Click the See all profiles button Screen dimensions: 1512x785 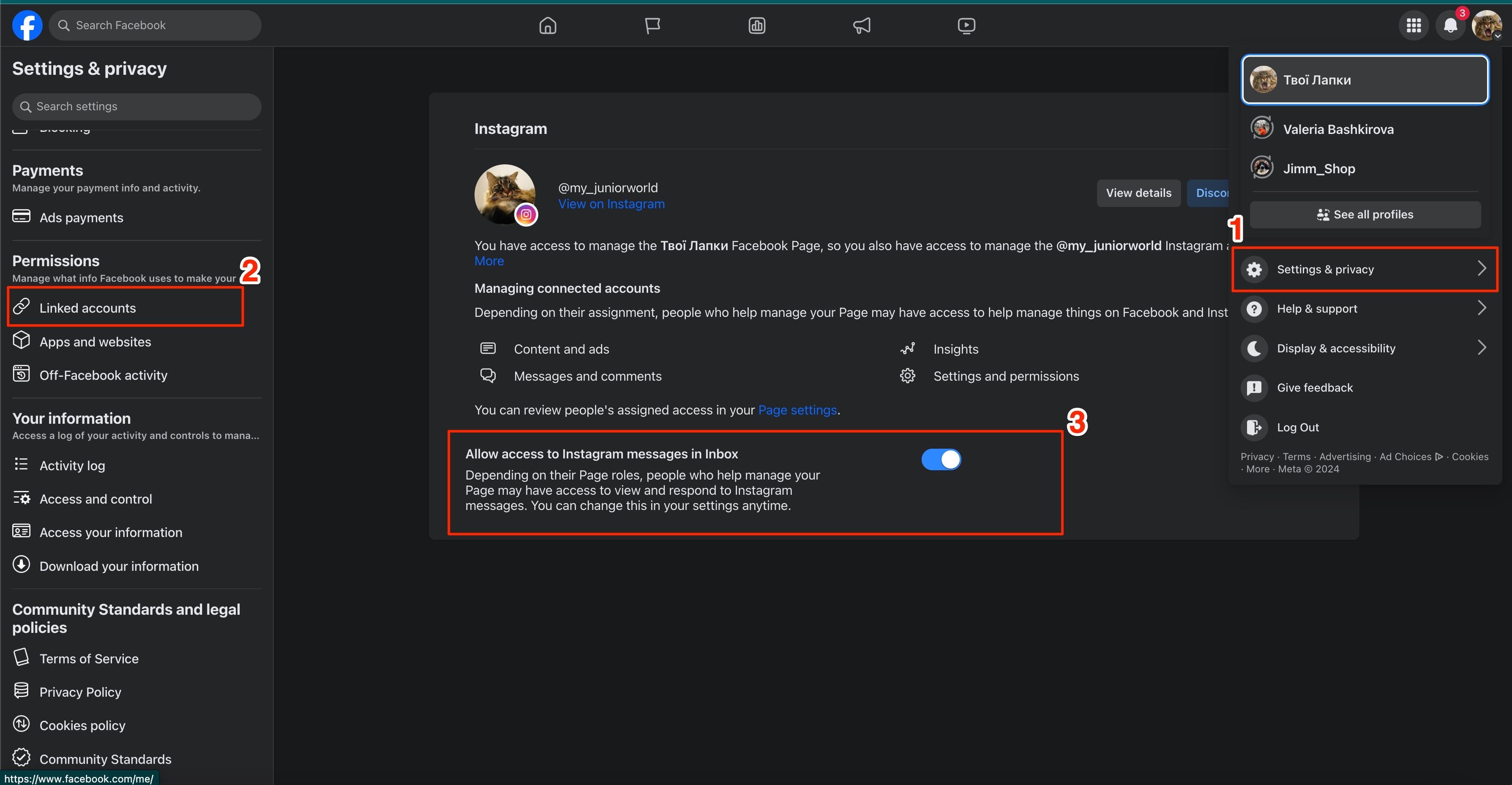pyautogui.click(x=1365, y=215)
